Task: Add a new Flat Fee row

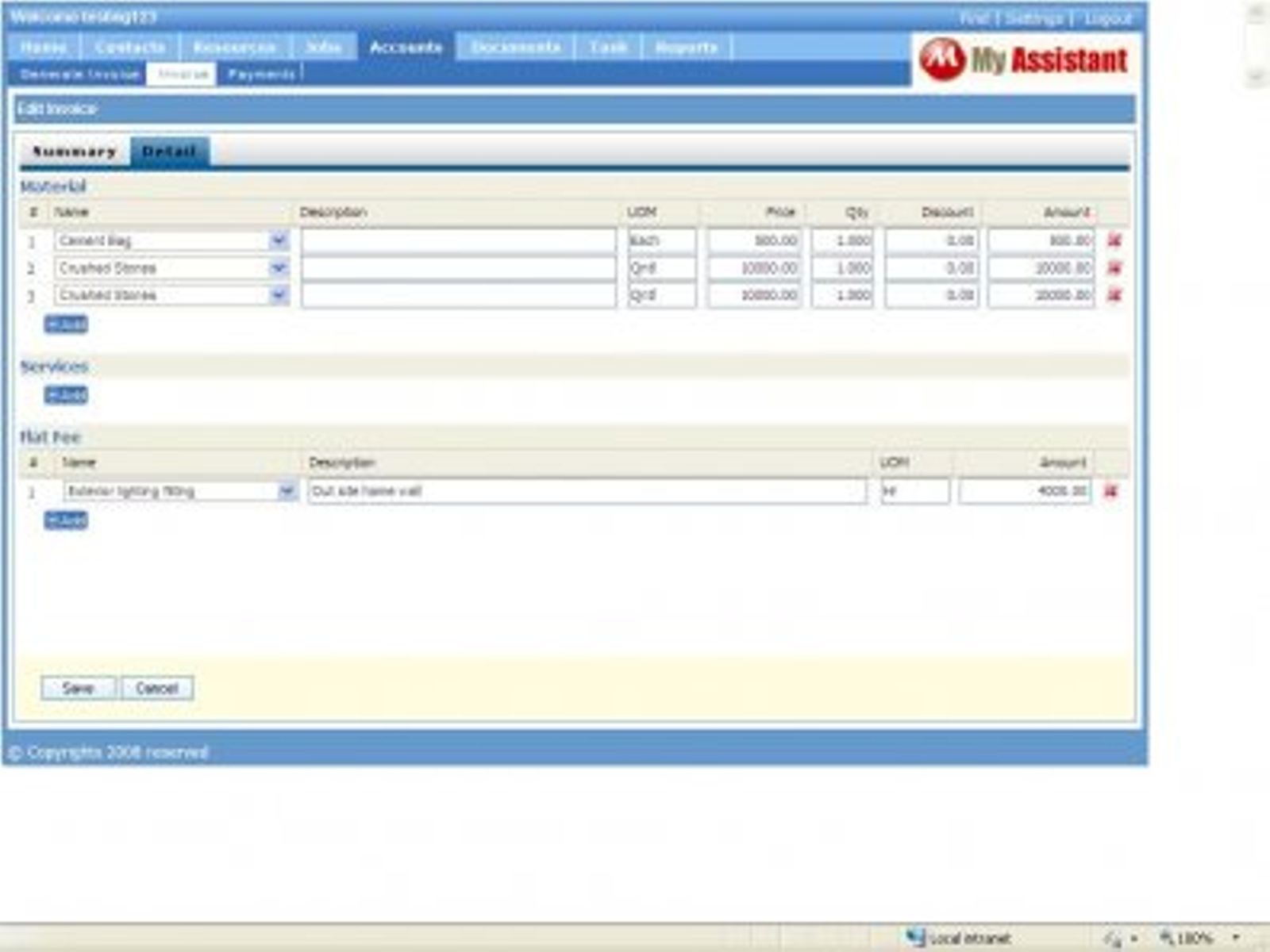Action: coord(66,520)
